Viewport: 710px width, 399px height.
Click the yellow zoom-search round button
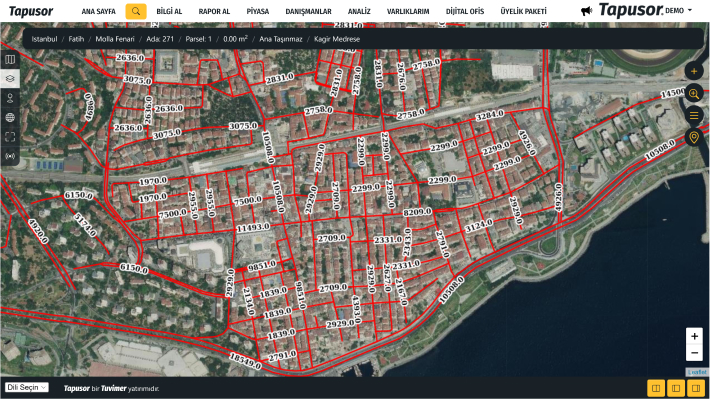pos(694,93)
